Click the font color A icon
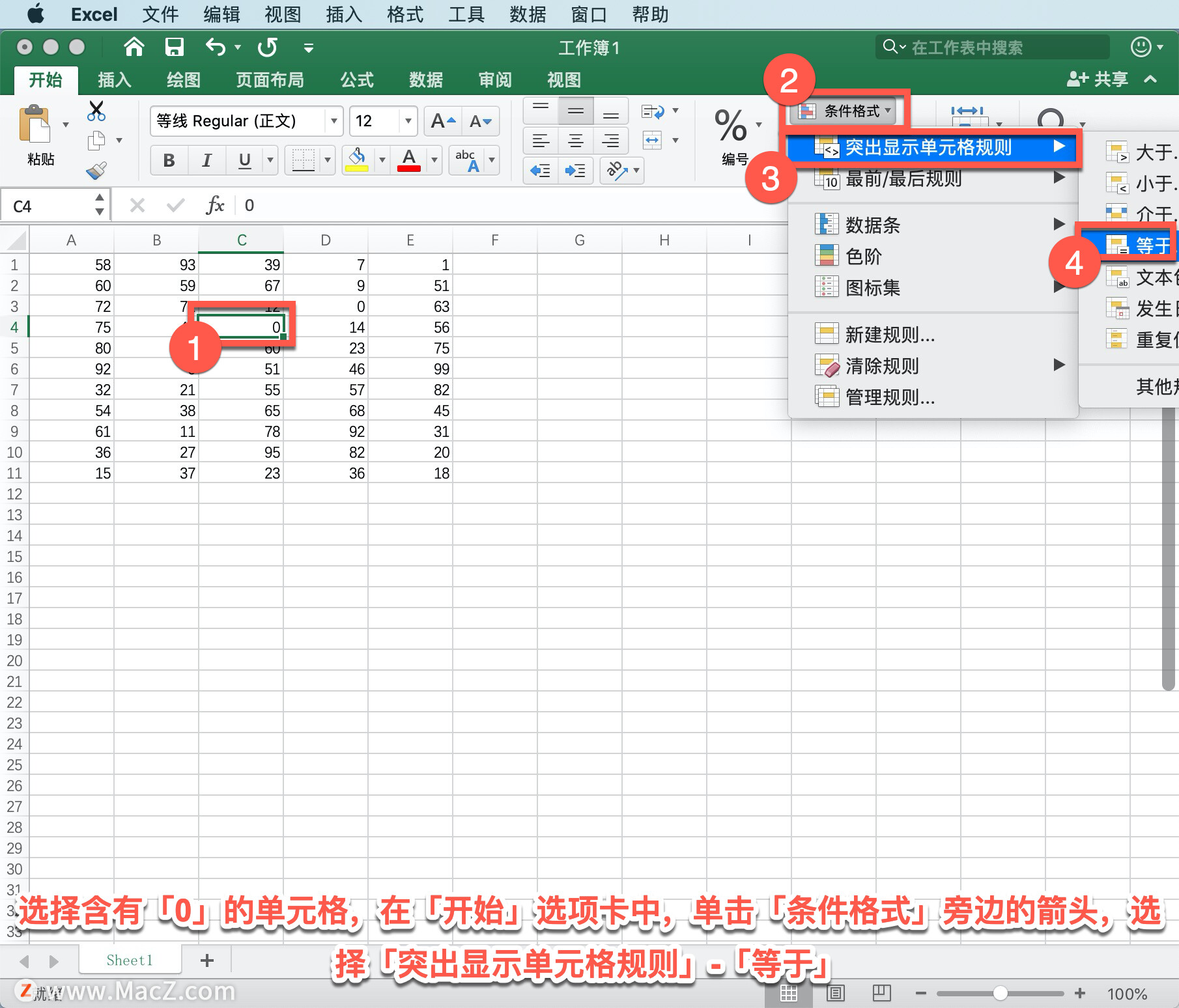Viewport: 1179px width, 1008px height. [409, 160]
